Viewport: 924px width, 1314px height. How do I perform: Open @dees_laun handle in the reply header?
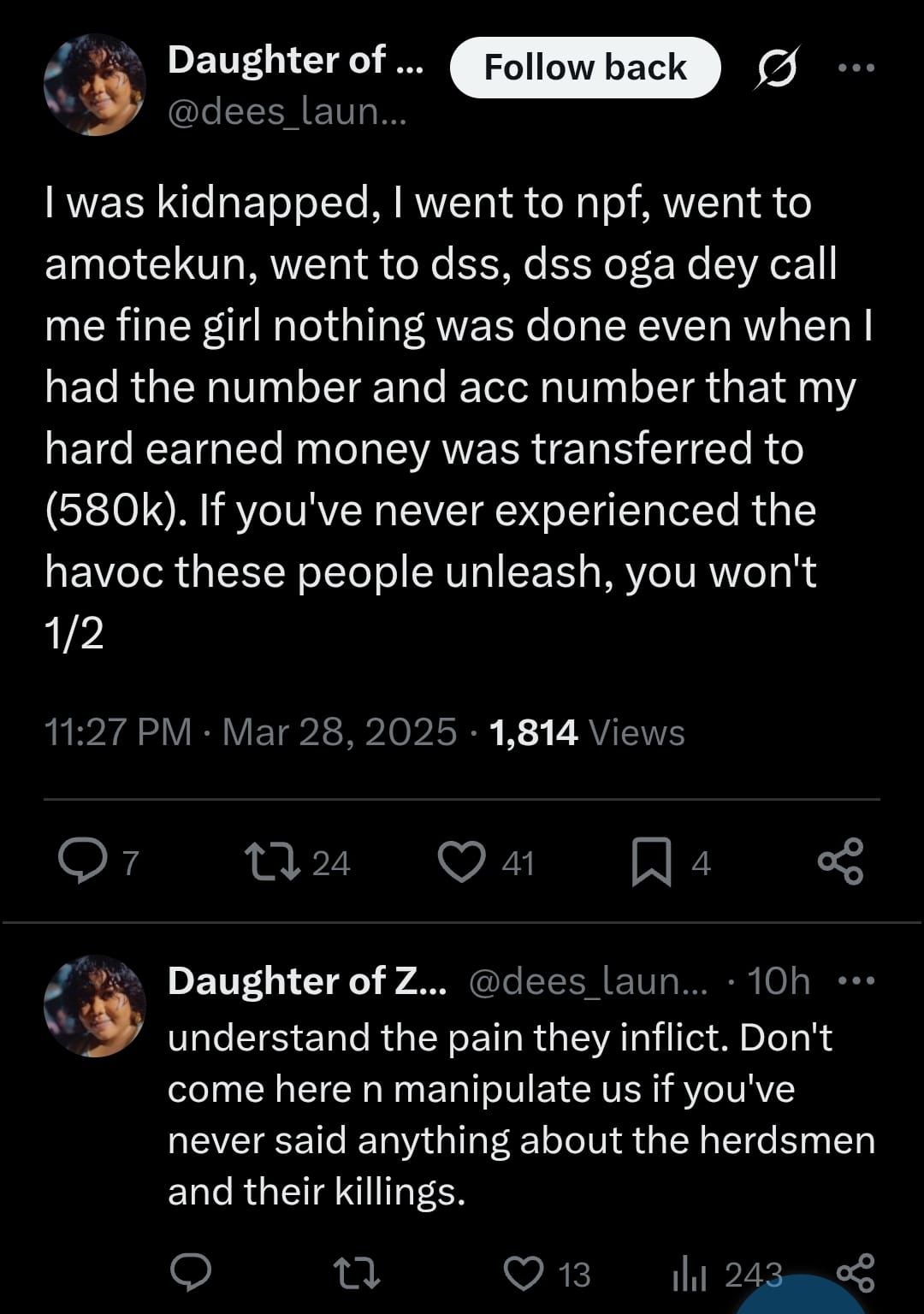pos(589,981)
